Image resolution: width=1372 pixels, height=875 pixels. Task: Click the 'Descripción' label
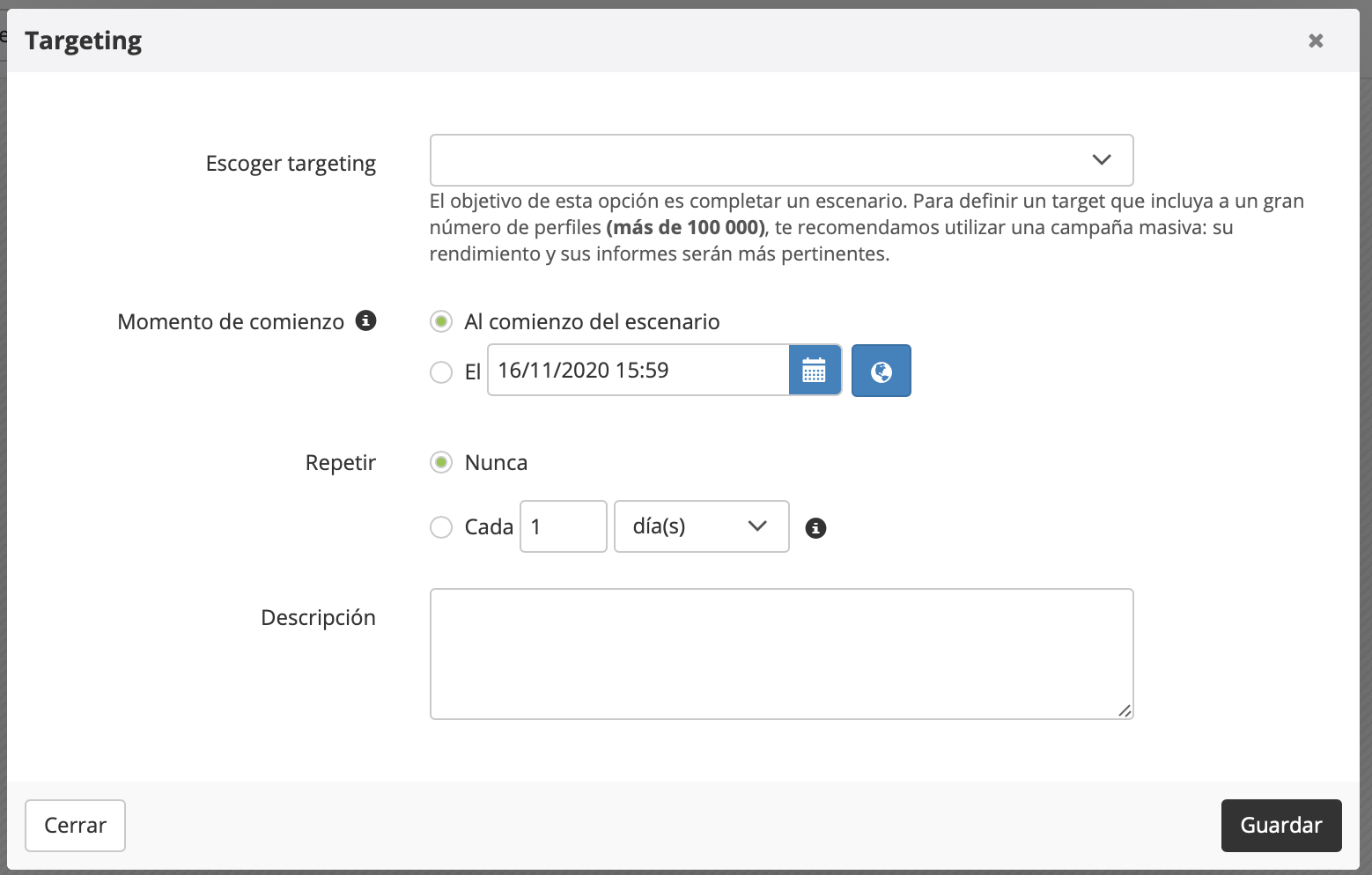coord(318,618)
